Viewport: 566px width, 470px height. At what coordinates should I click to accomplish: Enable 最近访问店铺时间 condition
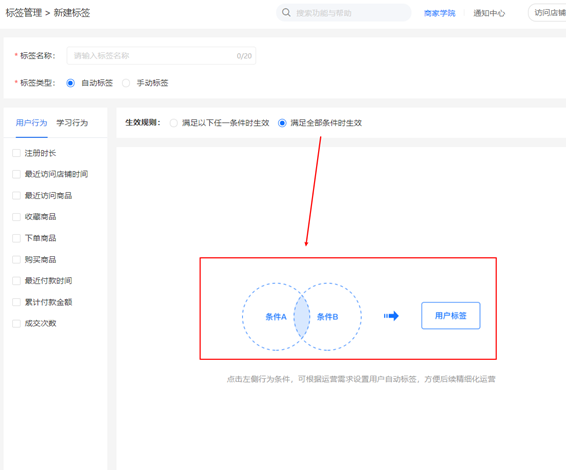16,174
